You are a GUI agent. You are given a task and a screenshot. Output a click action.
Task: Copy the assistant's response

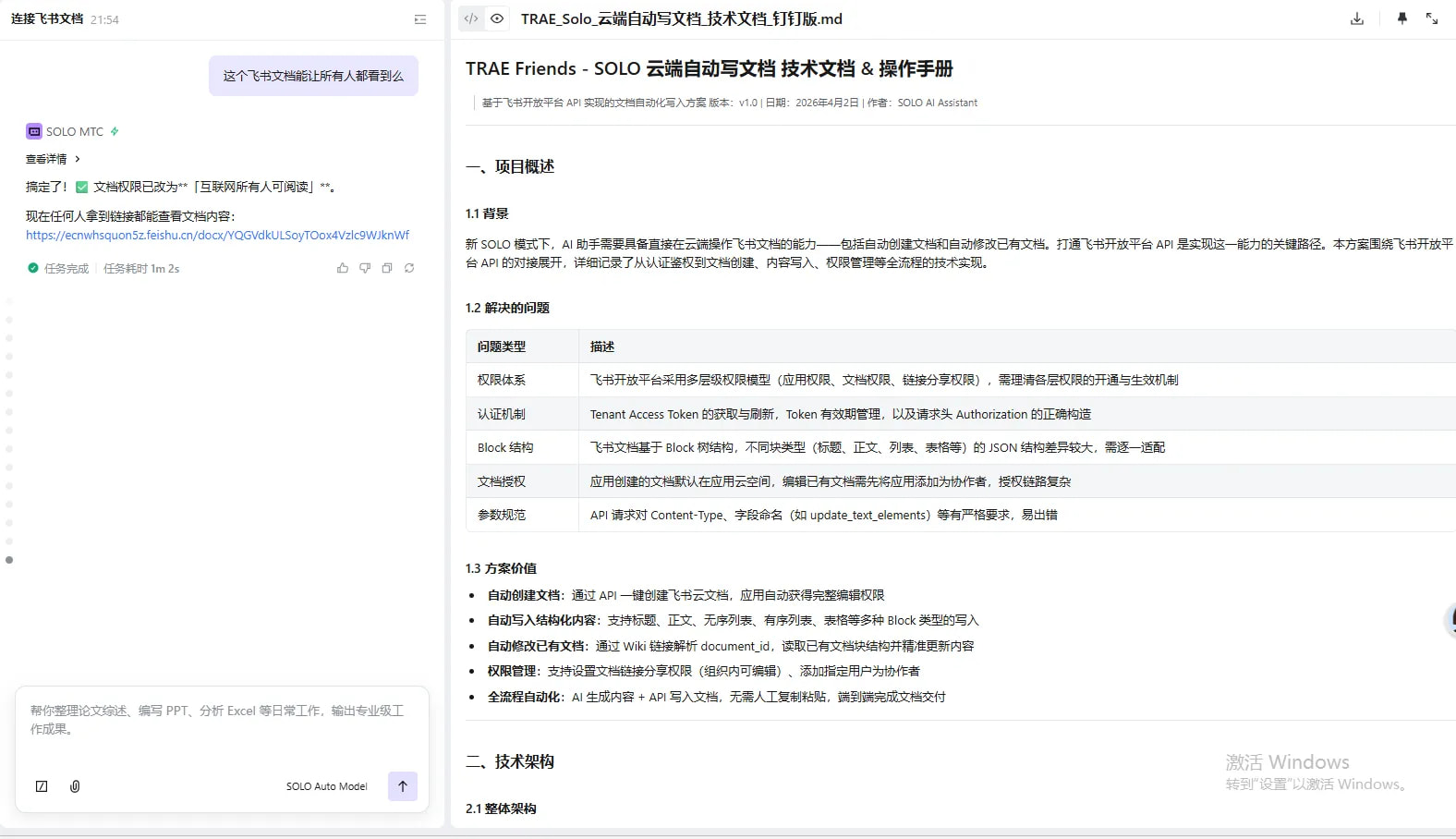pyautogui.click(x=387, y=268)
